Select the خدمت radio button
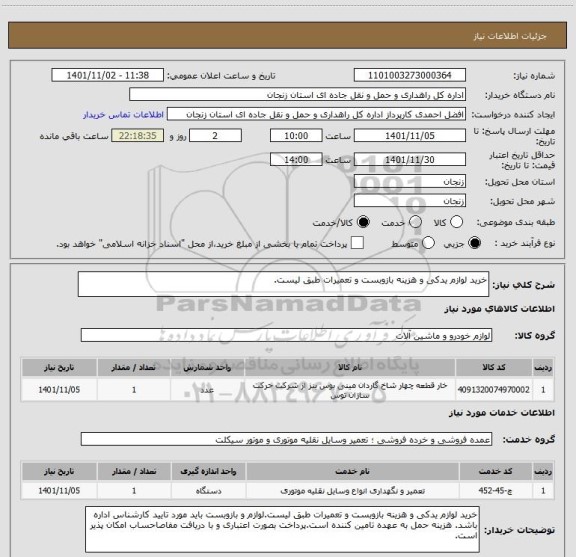This screenshot has height=557, width=576. click(415, 222)
